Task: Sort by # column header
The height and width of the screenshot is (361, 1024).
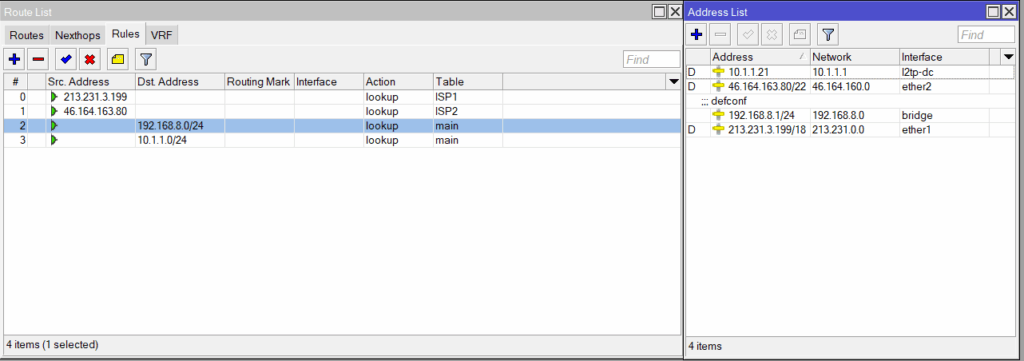Action: (x=15, y=82)
